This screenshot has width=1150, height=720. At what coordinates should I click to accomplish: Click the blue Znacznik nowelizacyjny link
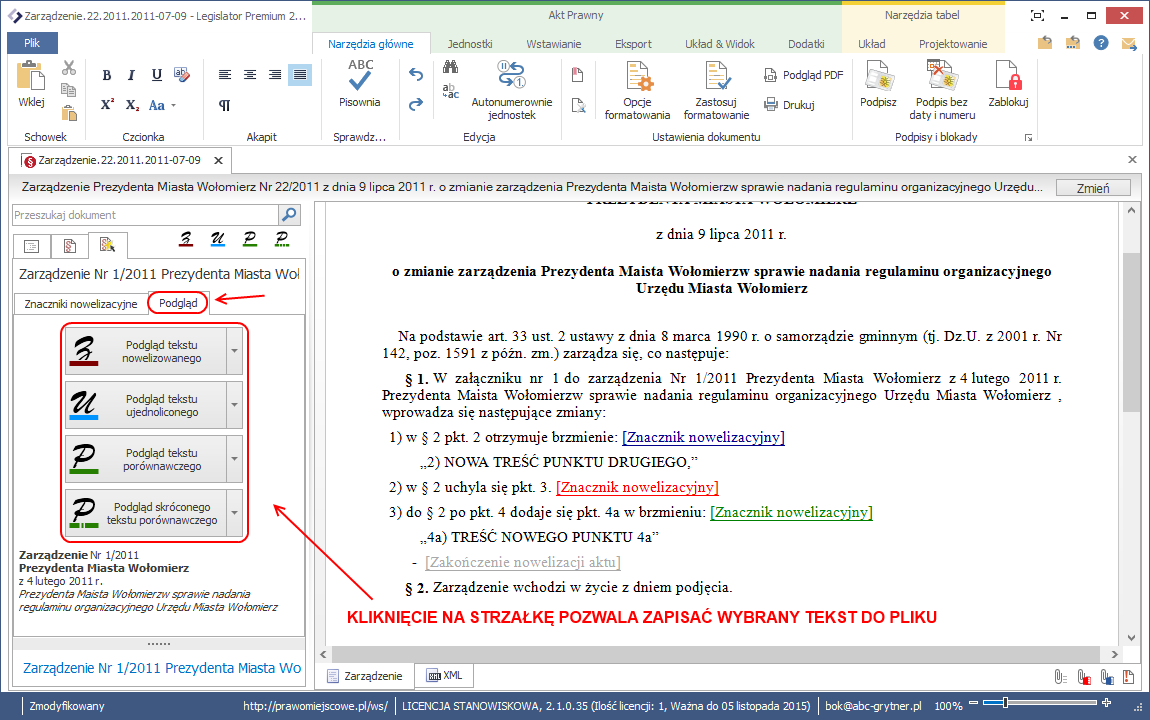tap(703, 438)
